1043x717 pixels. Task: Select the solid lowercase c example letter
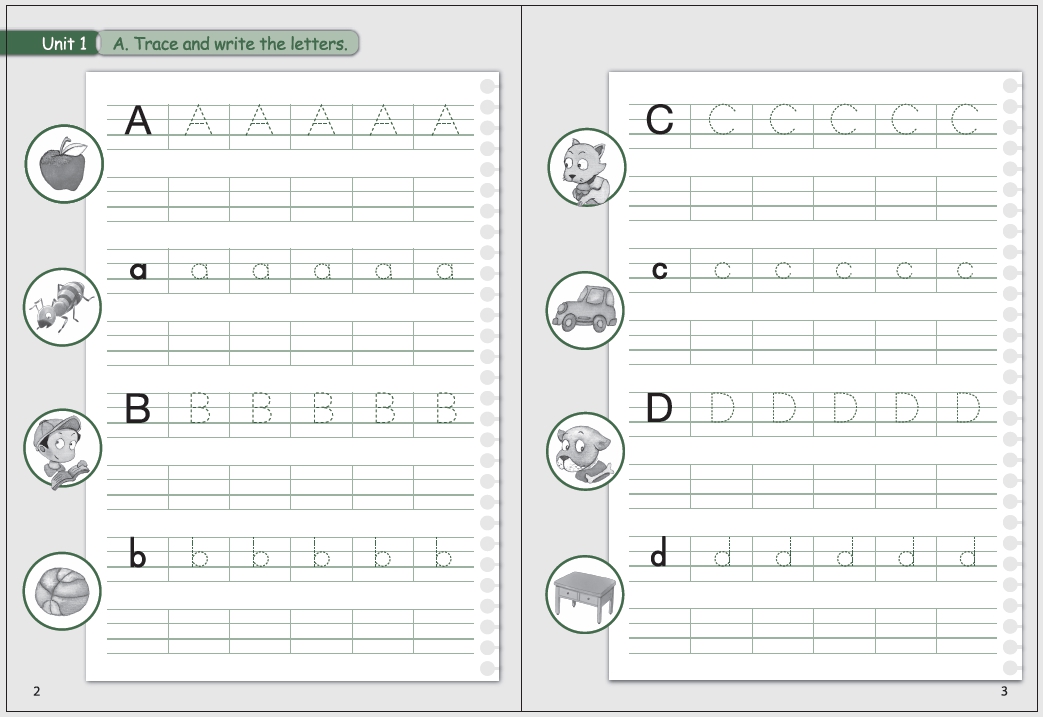point(660,271)
